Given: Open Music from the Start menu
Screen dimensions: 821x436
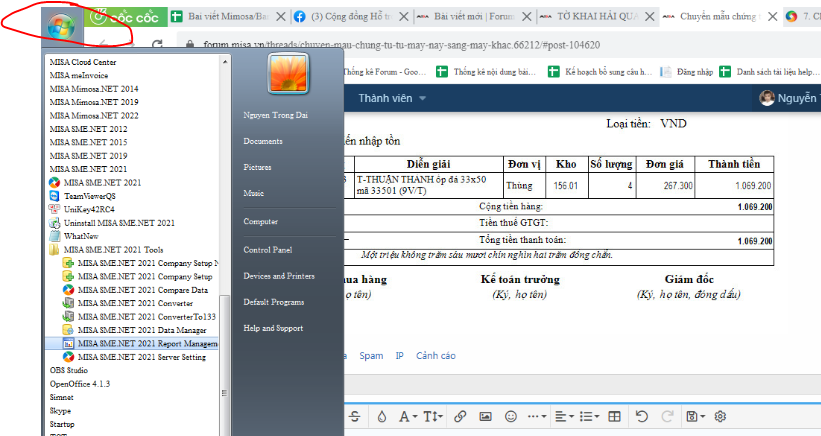Looking at the screenshot, I should coord(253,193).
